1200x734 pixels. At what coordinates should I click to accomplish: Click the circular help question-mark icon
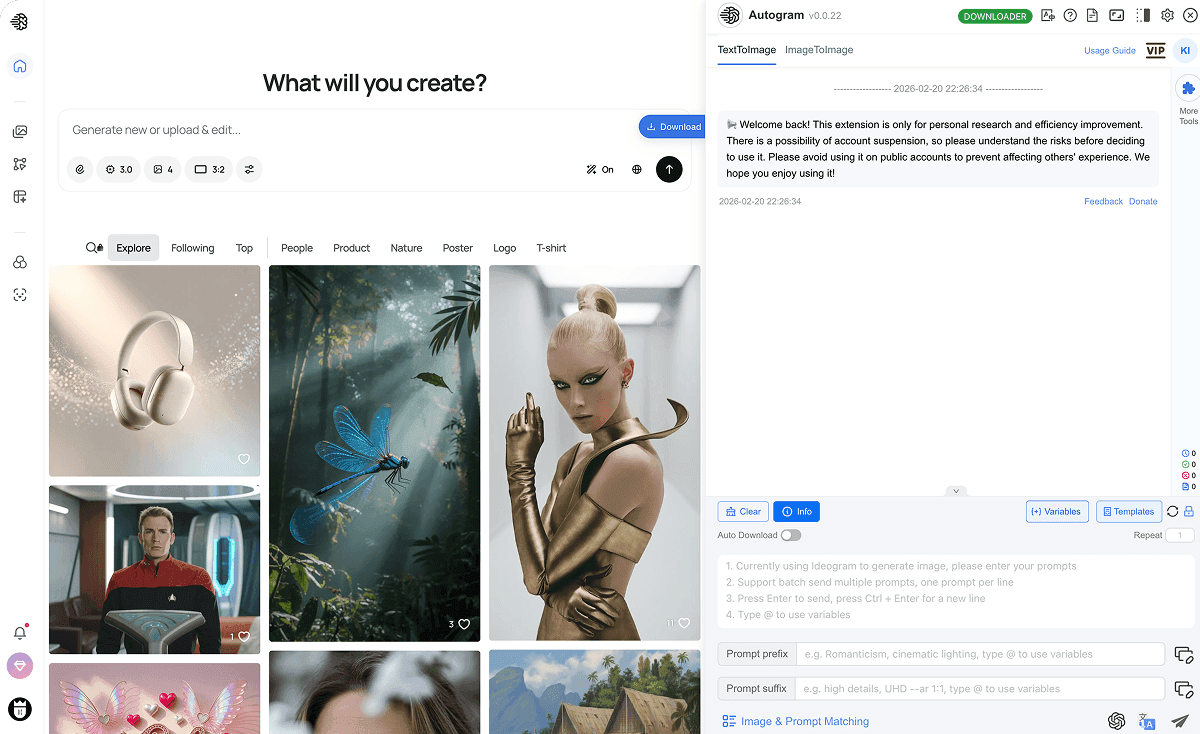coord(1070,15)
